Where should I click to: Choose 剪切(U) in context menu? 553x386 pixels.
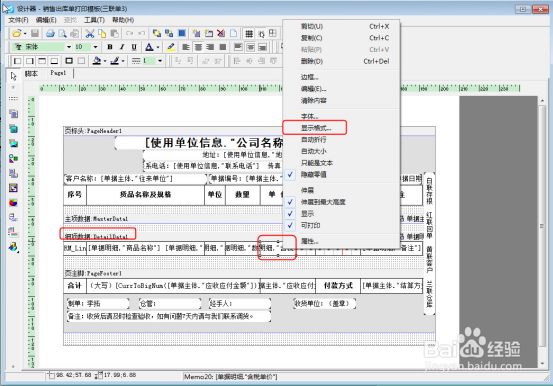(341, 26)
